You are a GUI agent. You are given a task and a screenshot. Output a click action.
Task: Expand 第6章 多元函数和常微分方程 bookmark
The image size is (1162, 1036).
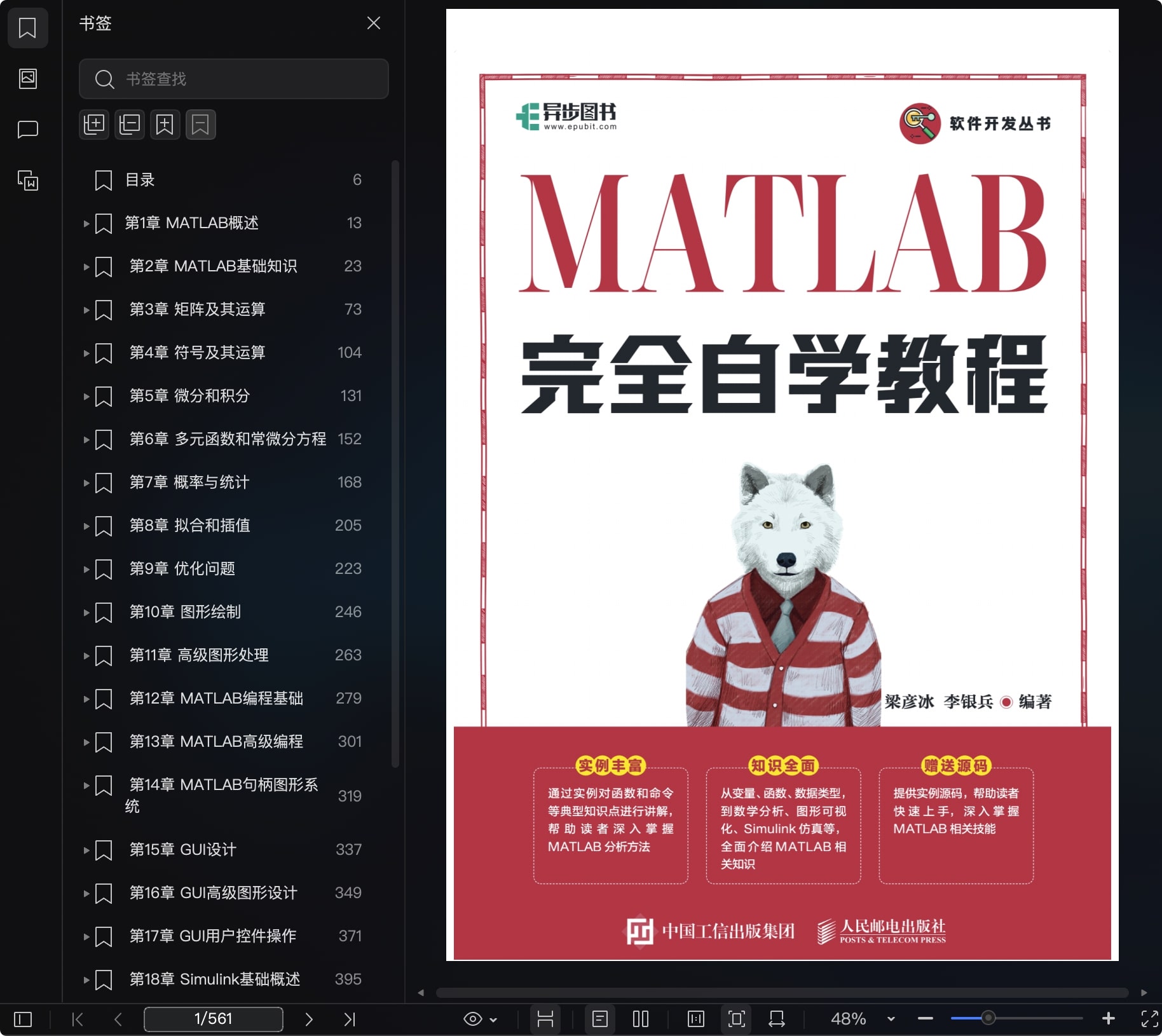point(86,440)
